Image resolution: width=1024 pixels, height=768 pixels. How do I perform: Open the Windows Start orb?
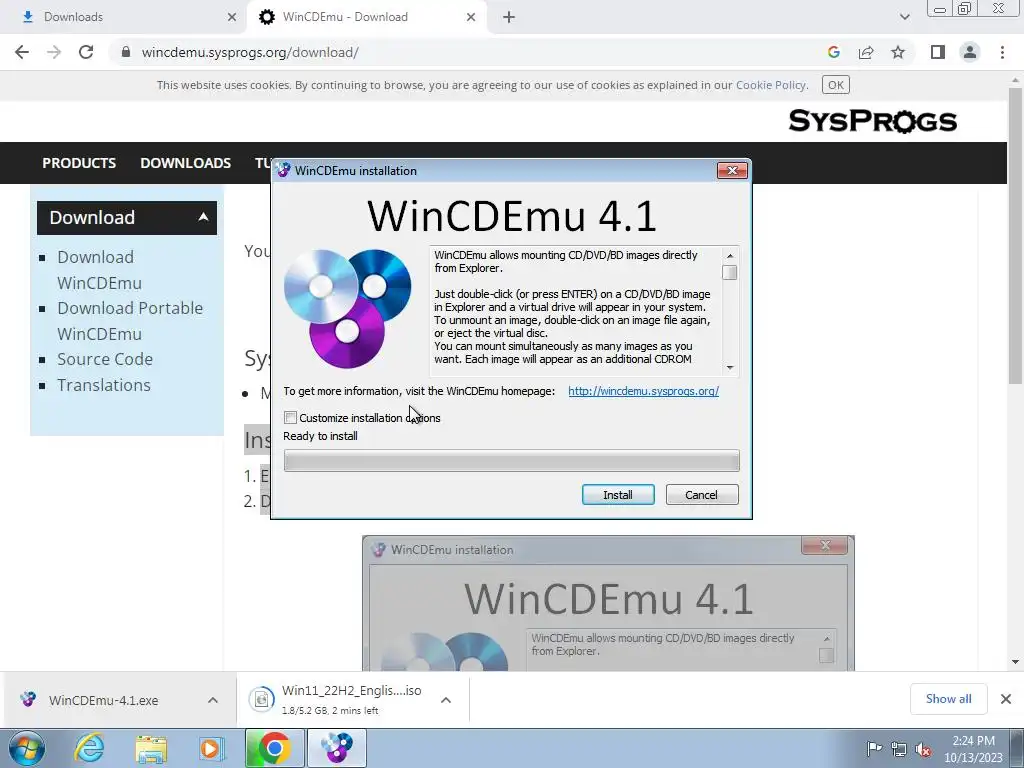[26, 748]
